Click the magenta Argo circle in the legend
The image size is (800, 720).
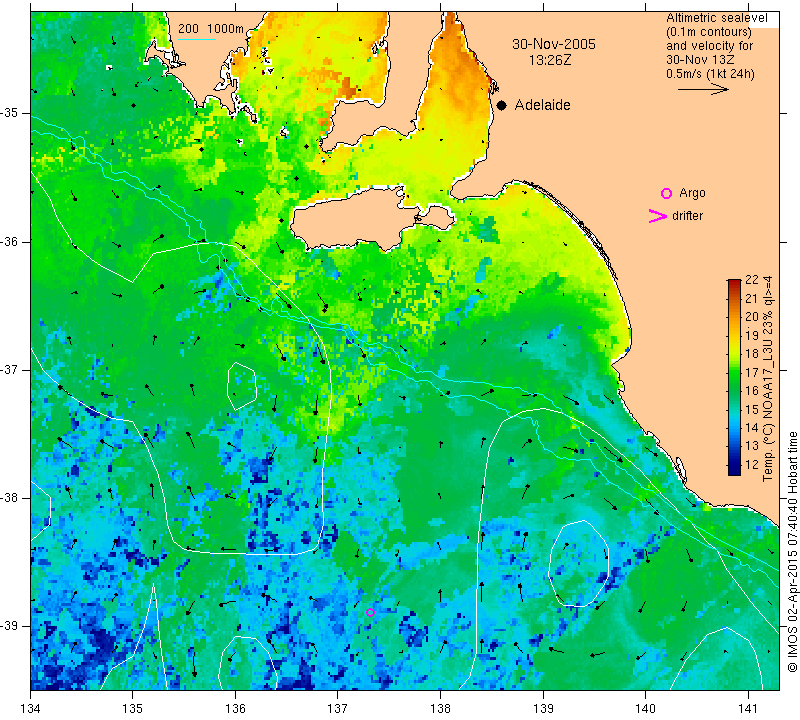tap(666, 193)
